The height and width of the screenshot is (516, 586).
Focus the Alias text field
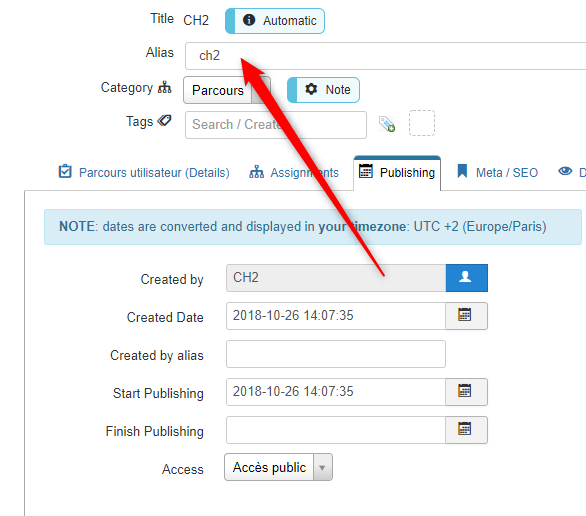[x=385, y=56]
